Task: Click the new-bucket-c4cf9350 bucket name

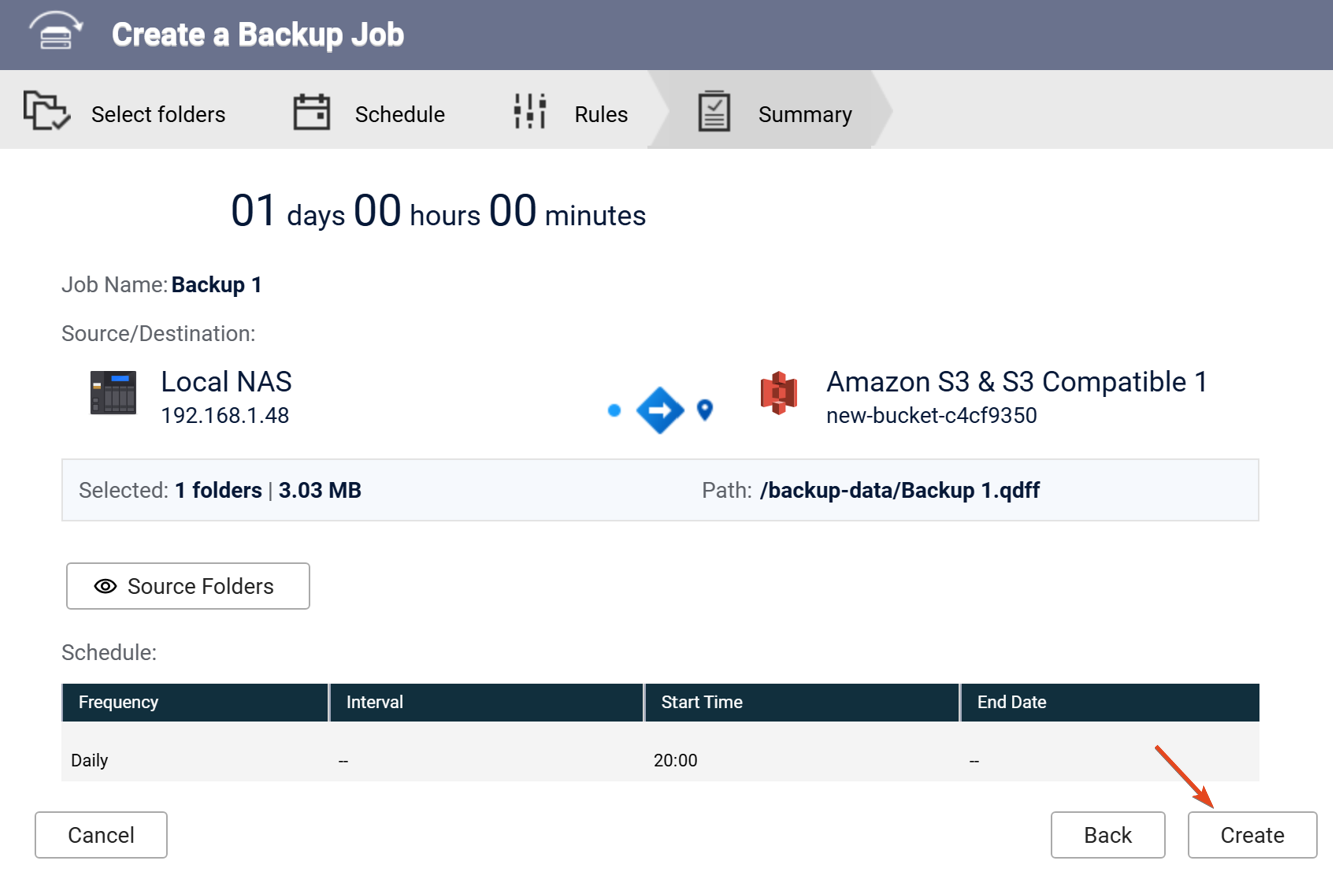Action: [931, 416]
